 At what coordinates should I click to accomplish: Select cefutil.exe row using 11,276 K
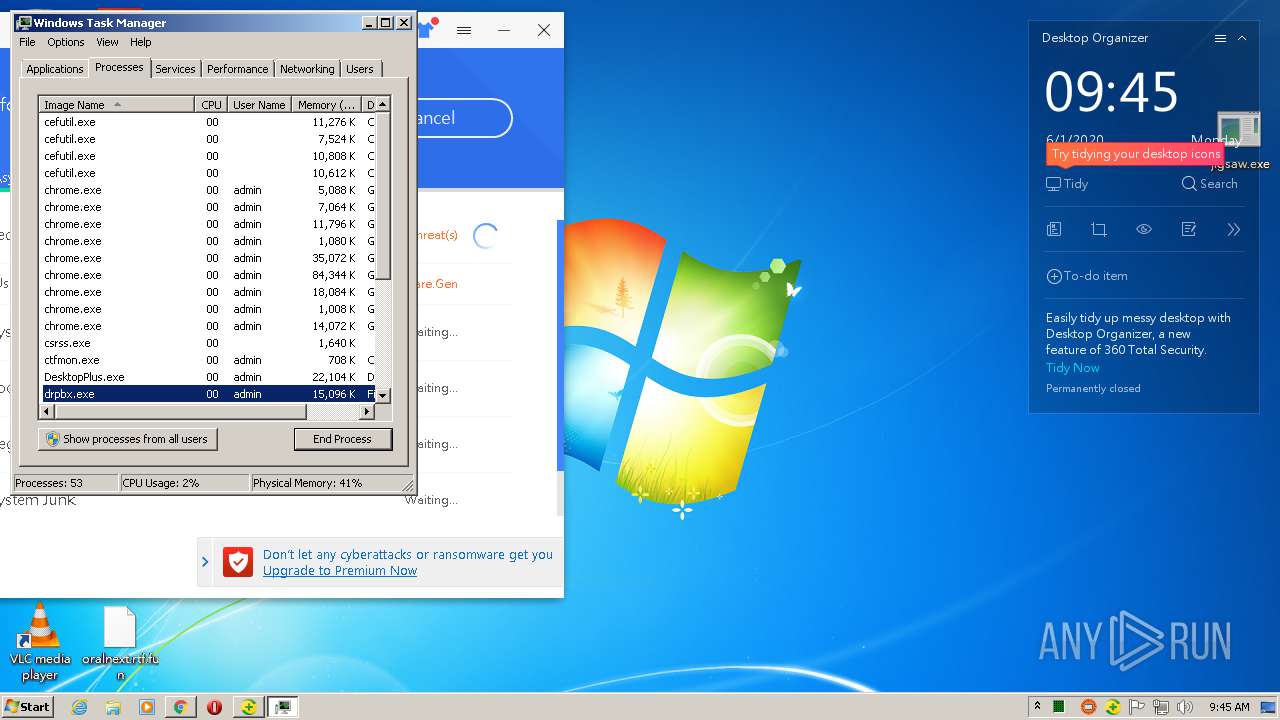coord(208,122)
